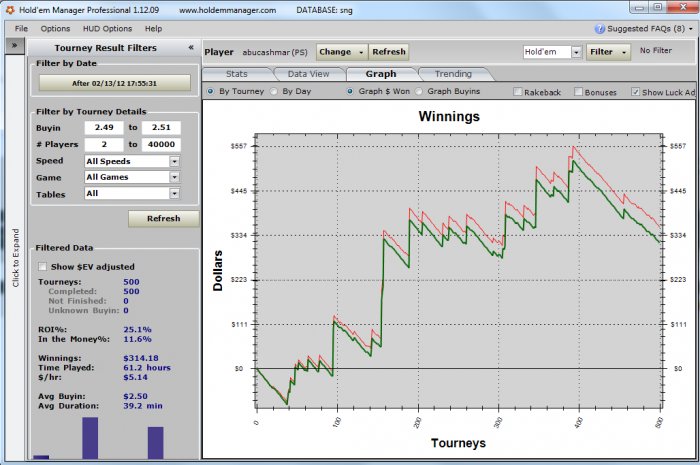Open the Speed dropdown
Screen dimensions: 700x465
(174, 161)
